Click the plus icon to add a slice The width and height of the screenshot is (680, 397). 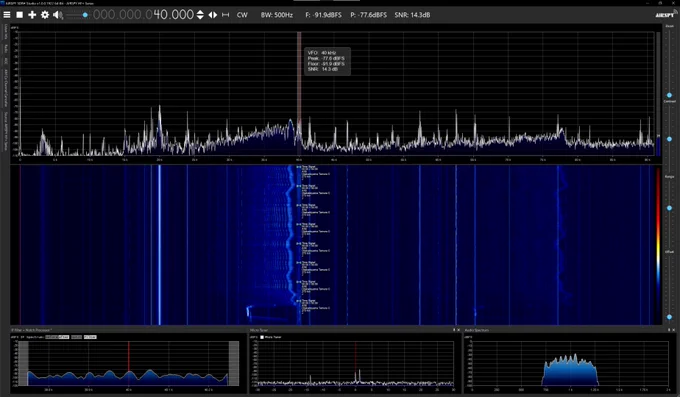click(x=32, y=15)
